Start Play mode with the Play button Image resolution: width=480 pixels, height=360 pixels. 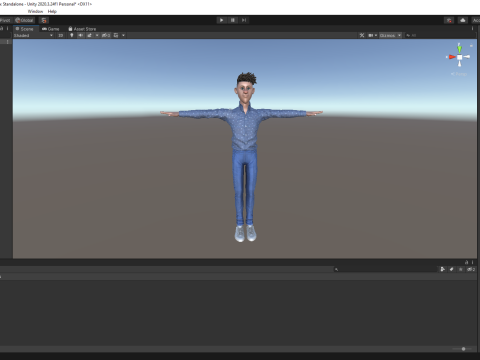pyautogui.click(x=221, y=20)
